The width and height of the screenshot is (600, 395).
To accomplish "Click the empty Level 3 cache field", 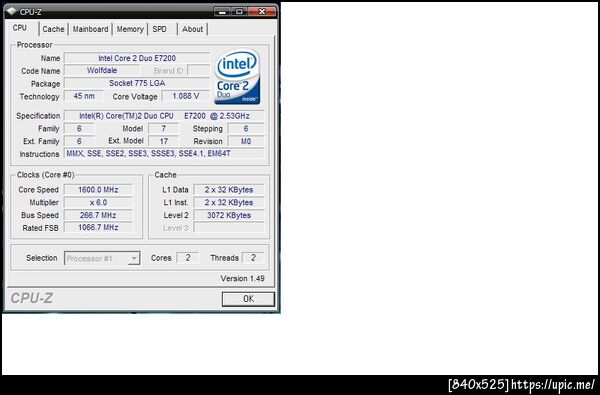I will (x=229, y=228).
